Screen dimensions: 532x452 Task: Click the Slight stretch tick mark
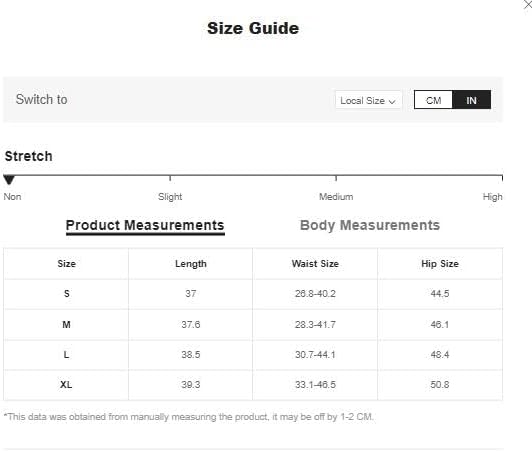[170, 178]
